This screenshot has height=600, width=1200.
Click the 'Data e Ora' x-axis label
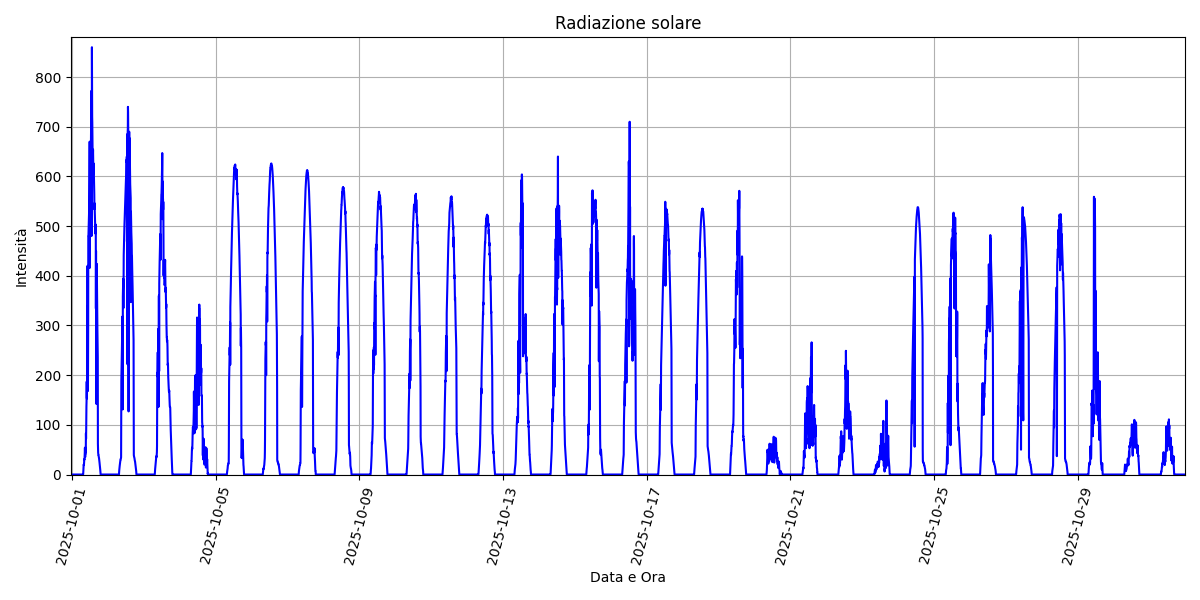point(627,577)
